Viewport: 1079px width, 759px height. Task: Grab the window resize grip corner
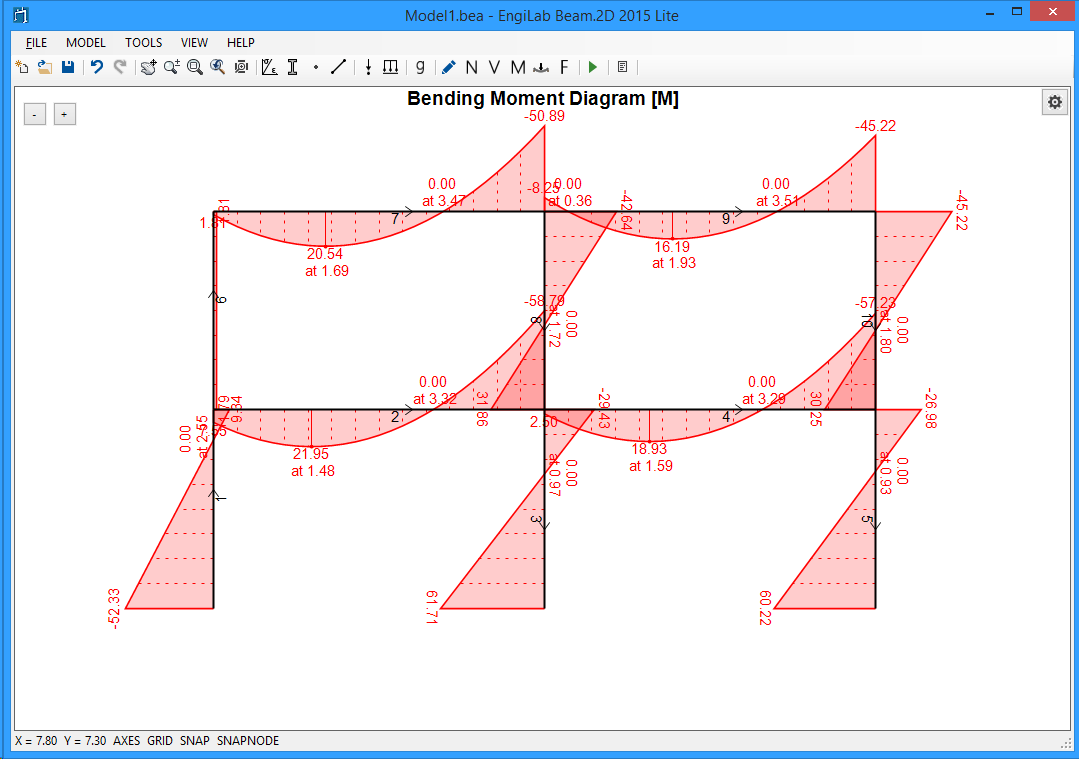click(x=1066, y=743)
